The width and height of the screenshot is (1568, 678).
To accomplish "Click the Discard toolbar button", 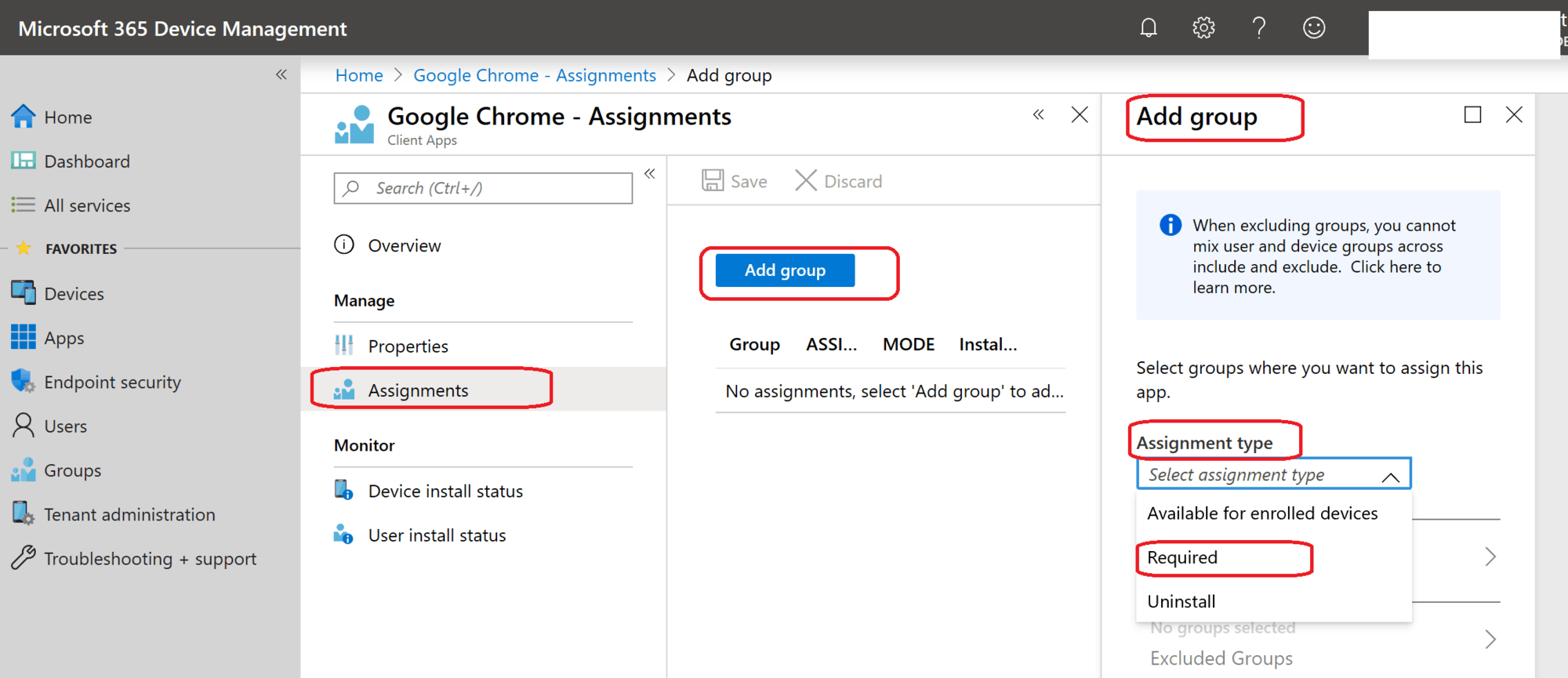I will coord(838,181).
